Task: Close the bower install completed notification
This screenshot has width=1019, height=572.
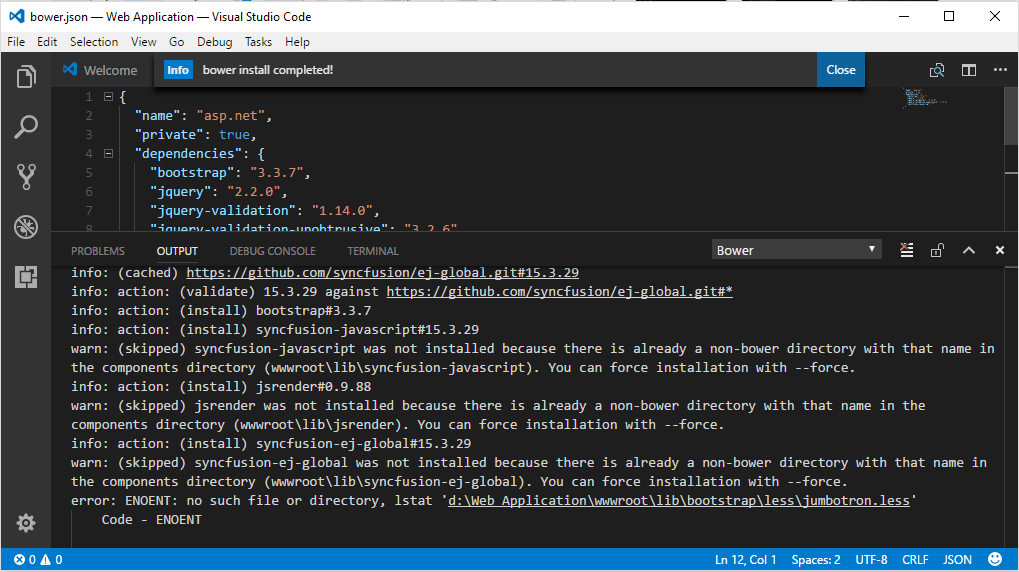Action: 840,70
